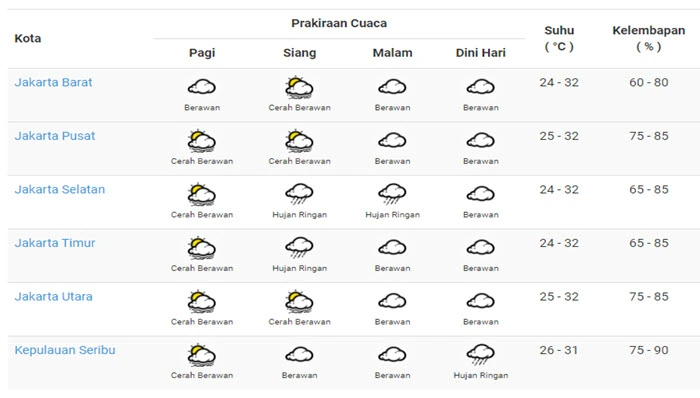Image resolution: width=700 pixels, height=398 pixels.
Task: Open the Jakarta Utara city link
Action: tap(53, 297)
